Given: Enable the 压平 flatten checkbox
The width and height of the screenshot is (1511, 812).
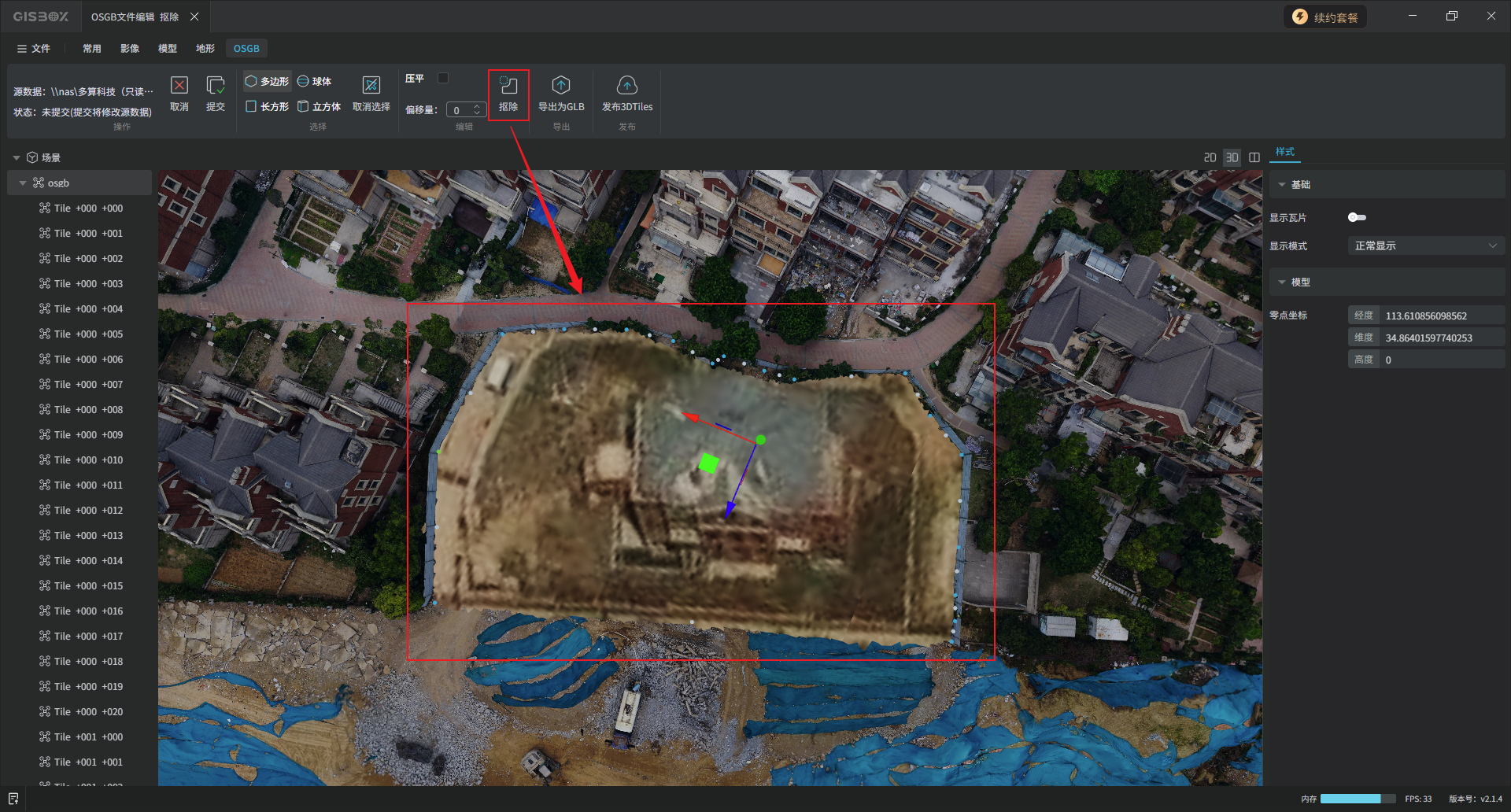Looking at the screenshot, I should pyautogui.click(x=443, y=78).
